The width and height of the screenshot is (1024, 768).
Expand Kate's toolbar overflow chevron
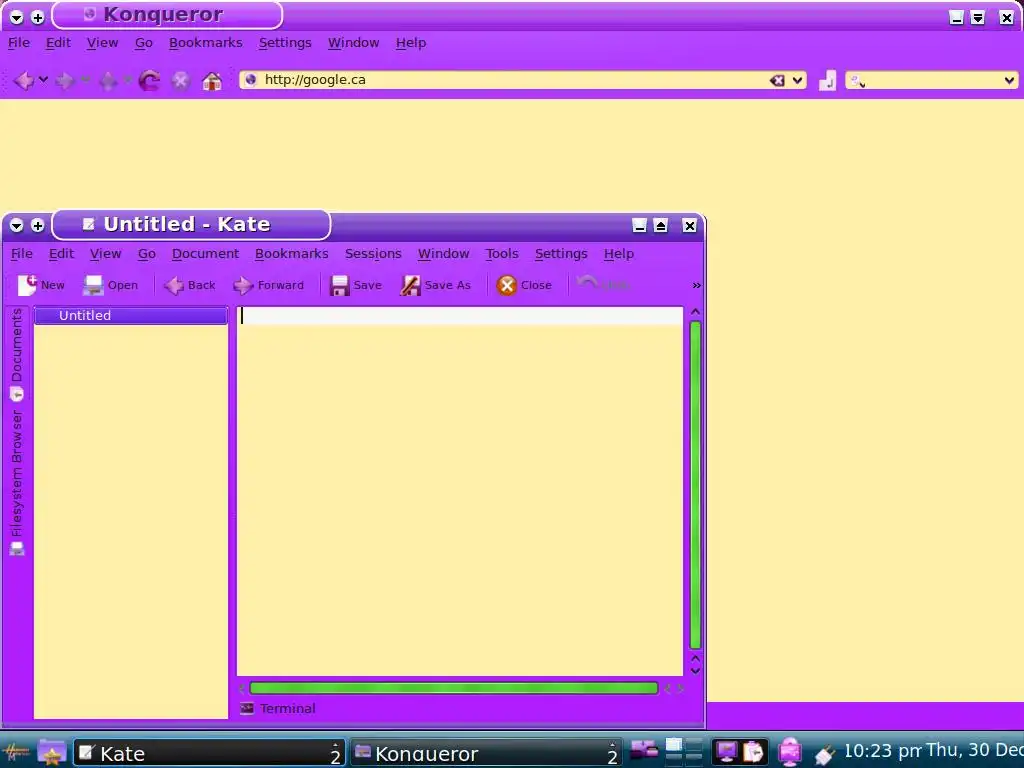point(696,285)
